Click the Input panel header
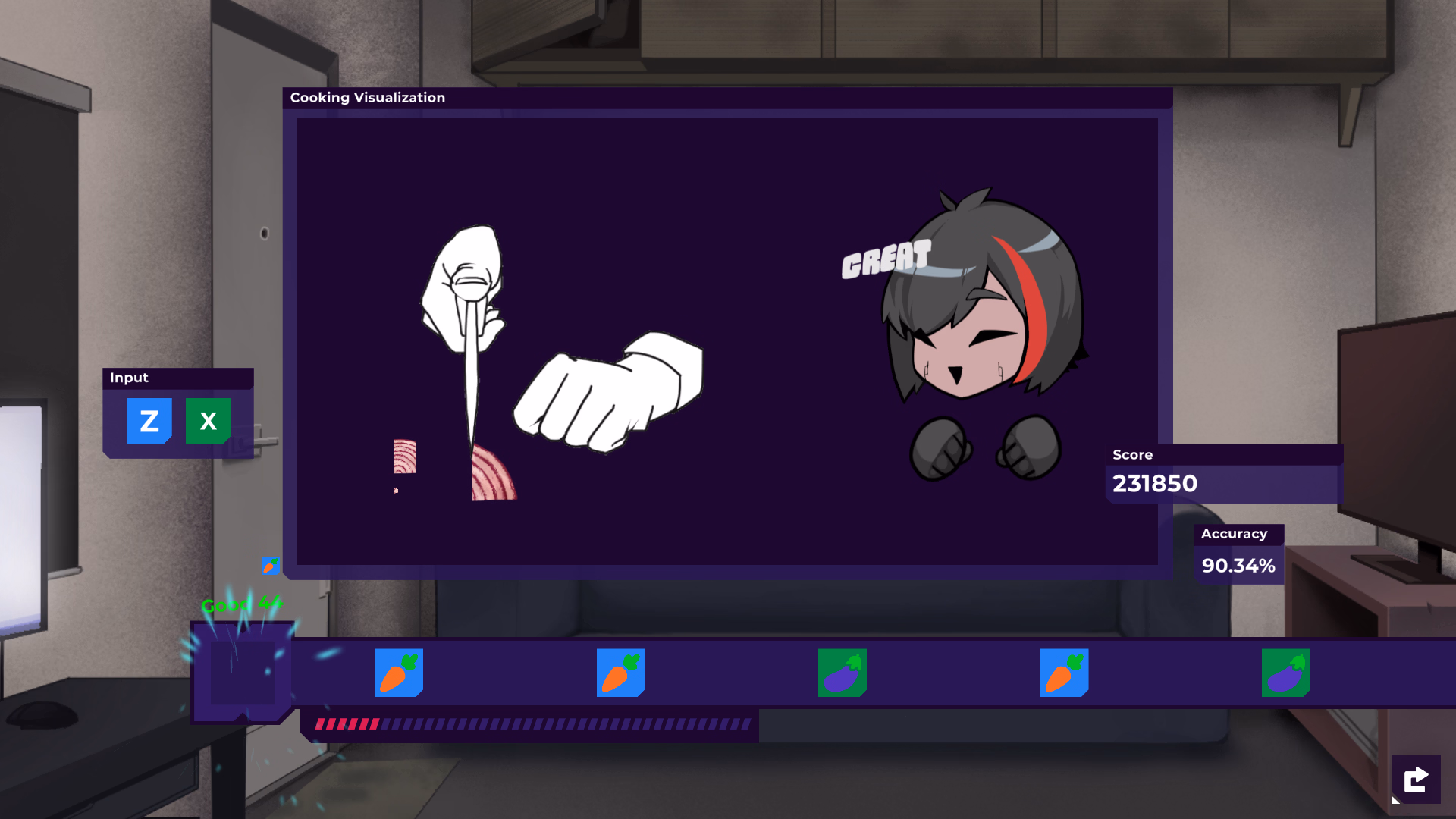Viewport: 1456px width, 819px height. (x=178, y=378)
